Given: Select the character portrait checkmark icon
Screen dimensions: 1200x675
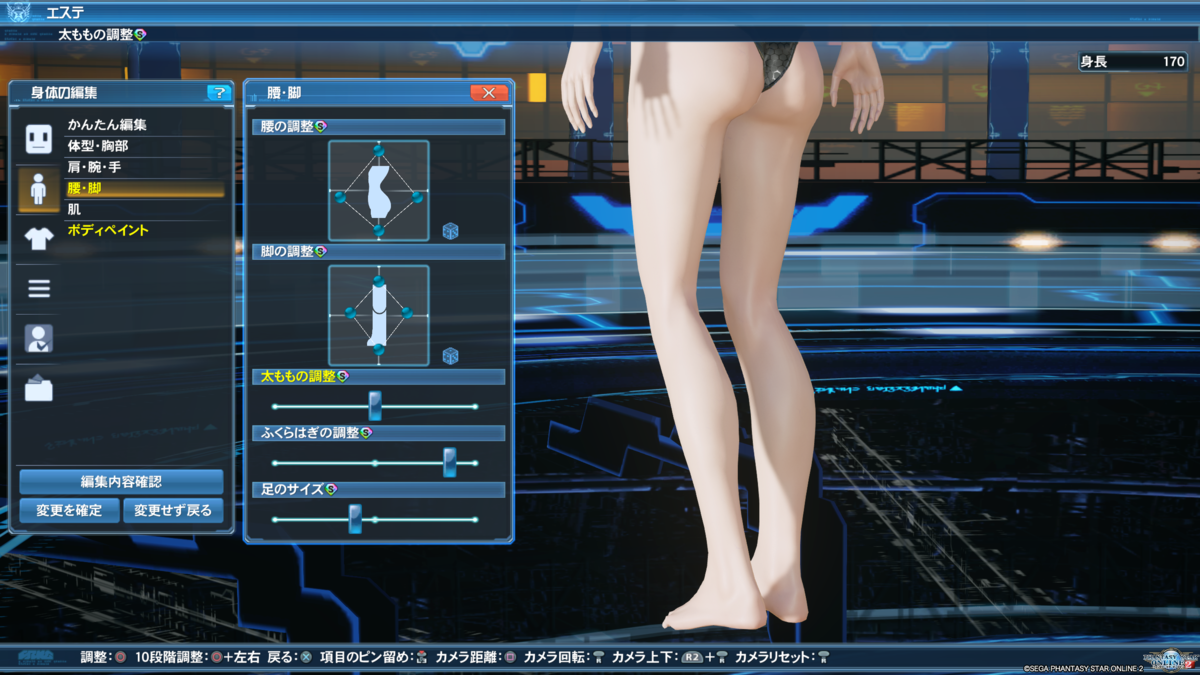Looking at the screenshot, I should 39,338.
